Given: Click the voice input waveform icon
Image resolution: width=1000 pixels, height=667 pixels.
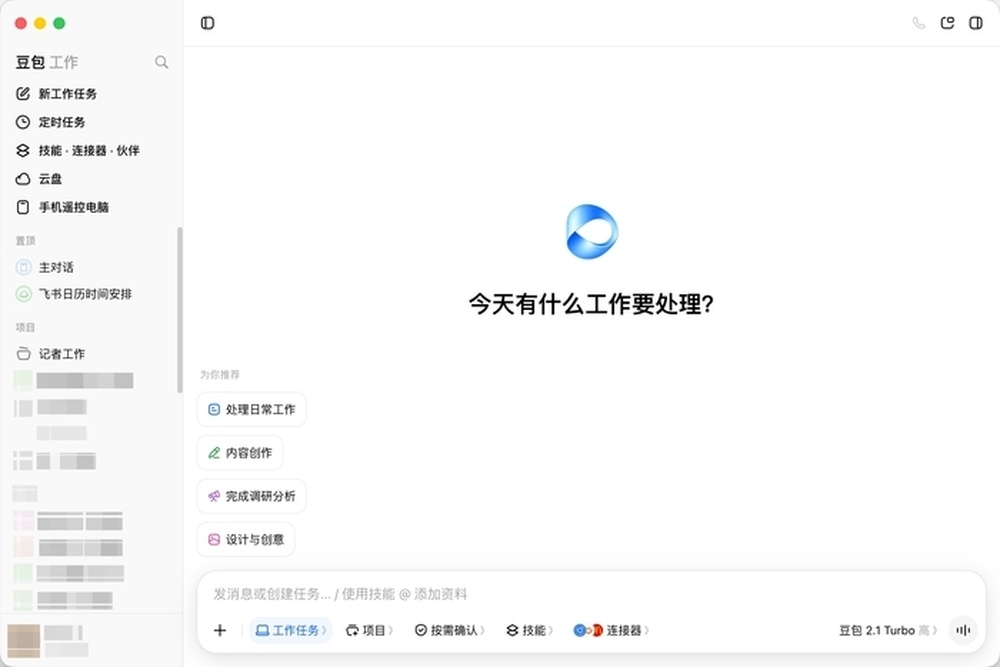Looking at the screenshot, I should (963, 631).
